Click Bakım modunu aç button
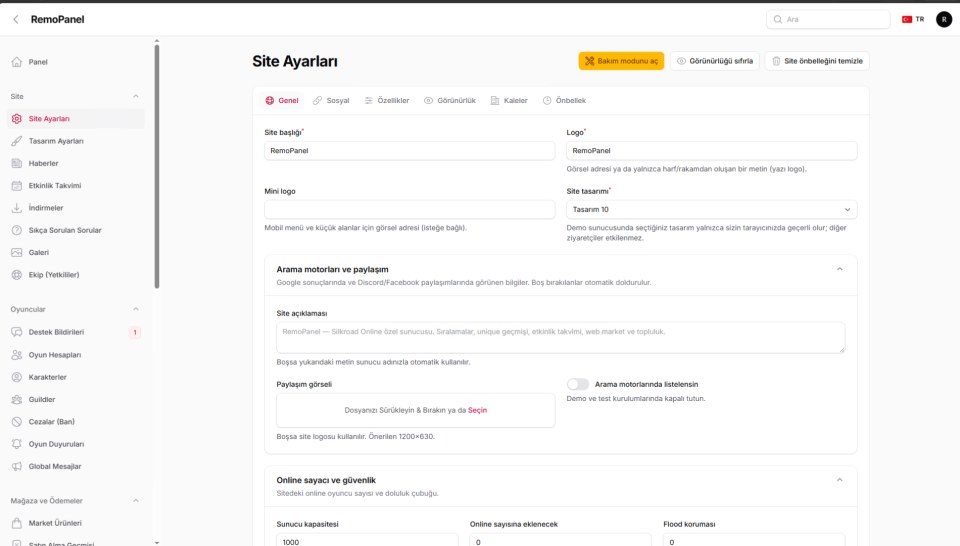 [621, 61]
